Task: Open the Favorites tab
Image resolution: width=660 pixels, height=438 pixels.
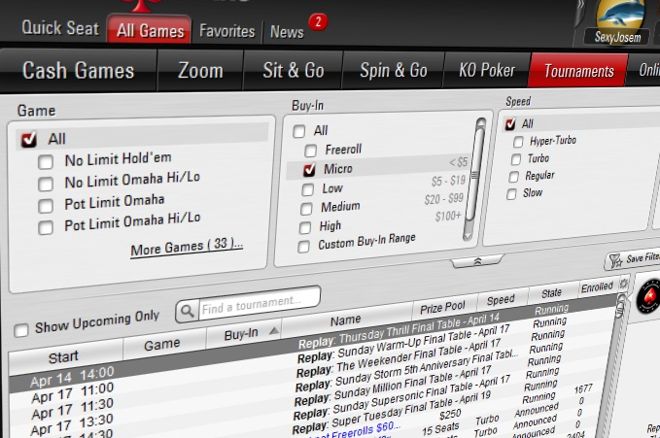Action: tap(227, 31)
